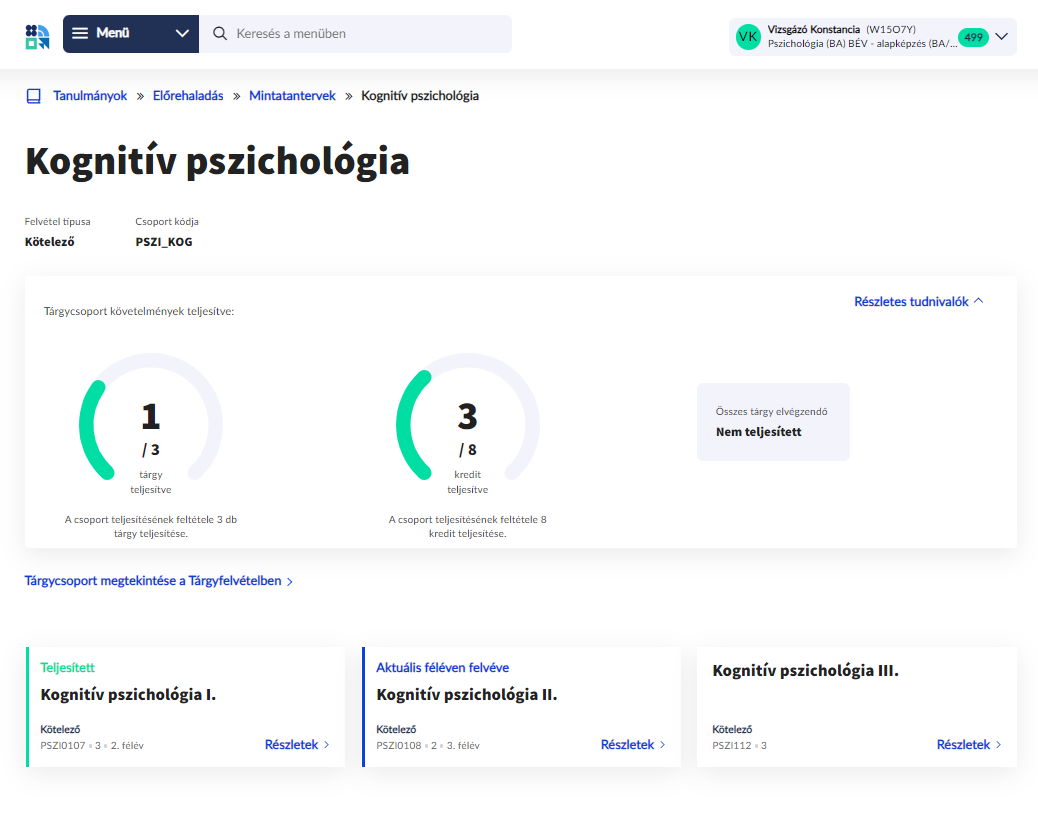Click the PSZI_KOG group code
Image resolution: width=1038 pixels, height=813 pixels.
point(164,242)
